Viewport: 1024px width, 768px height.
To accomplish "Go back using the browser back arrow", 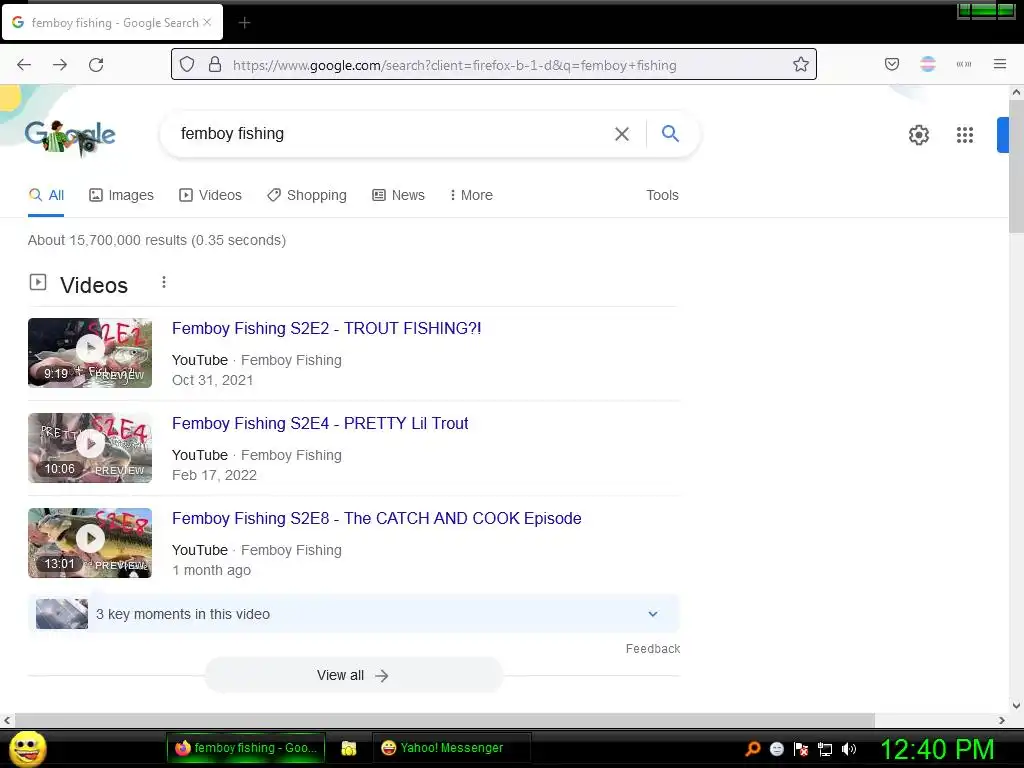I will pos(24,64).
